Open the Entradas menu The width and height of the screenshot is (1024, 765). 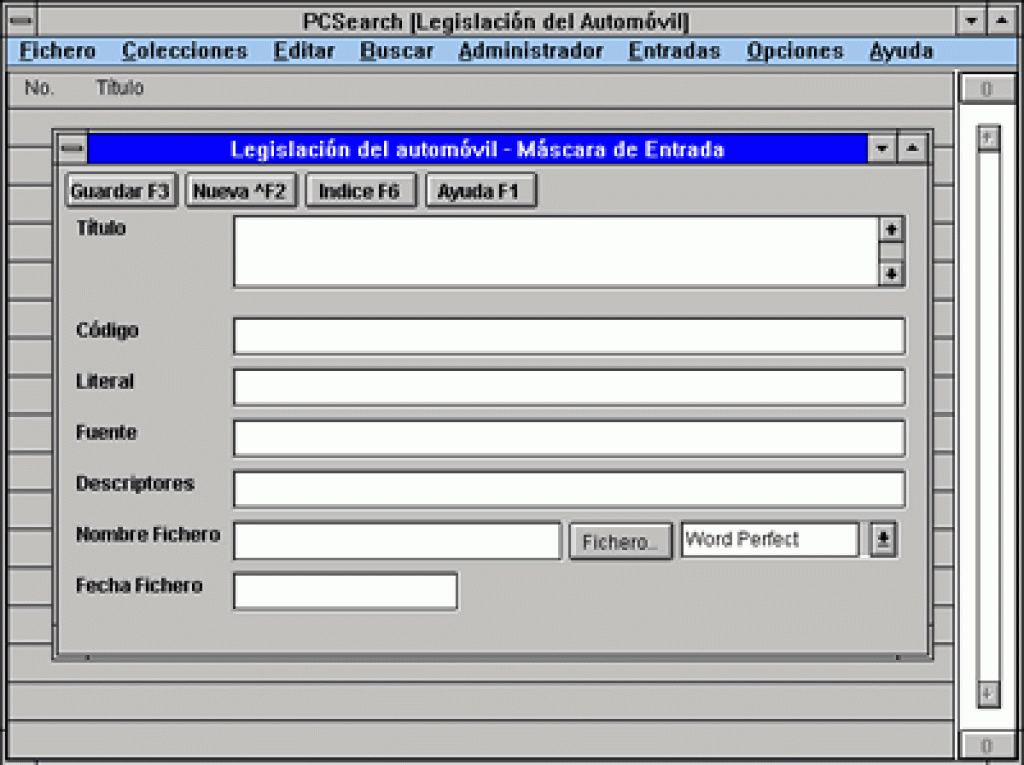pos(673,50)
